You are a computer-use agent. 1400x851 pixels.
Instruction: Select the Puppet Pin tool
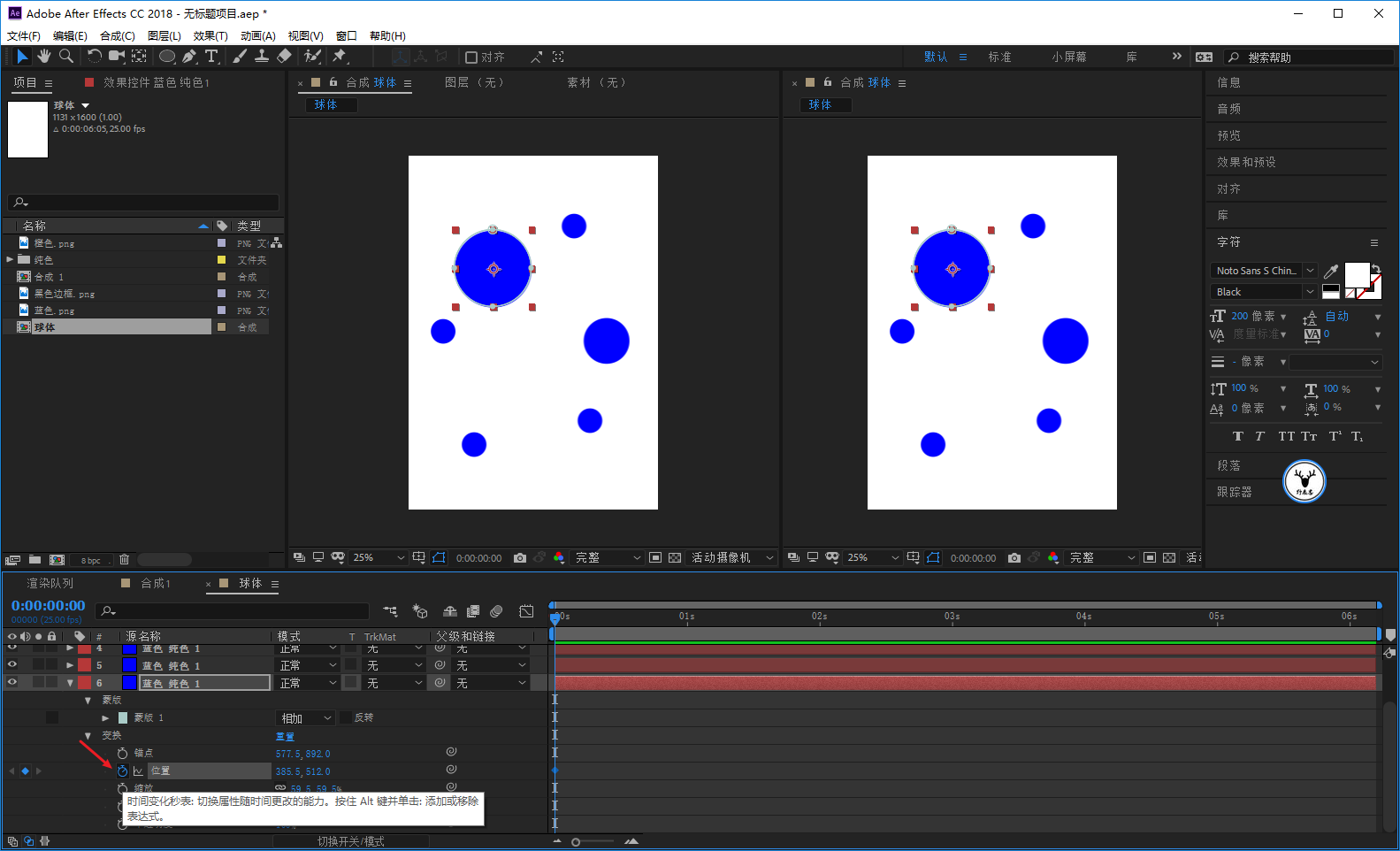[339, 57]
